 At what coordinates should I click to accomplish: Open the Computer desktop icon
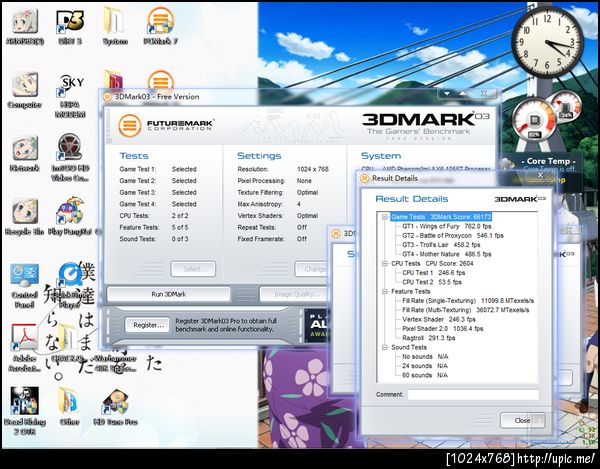click(24, 90)
